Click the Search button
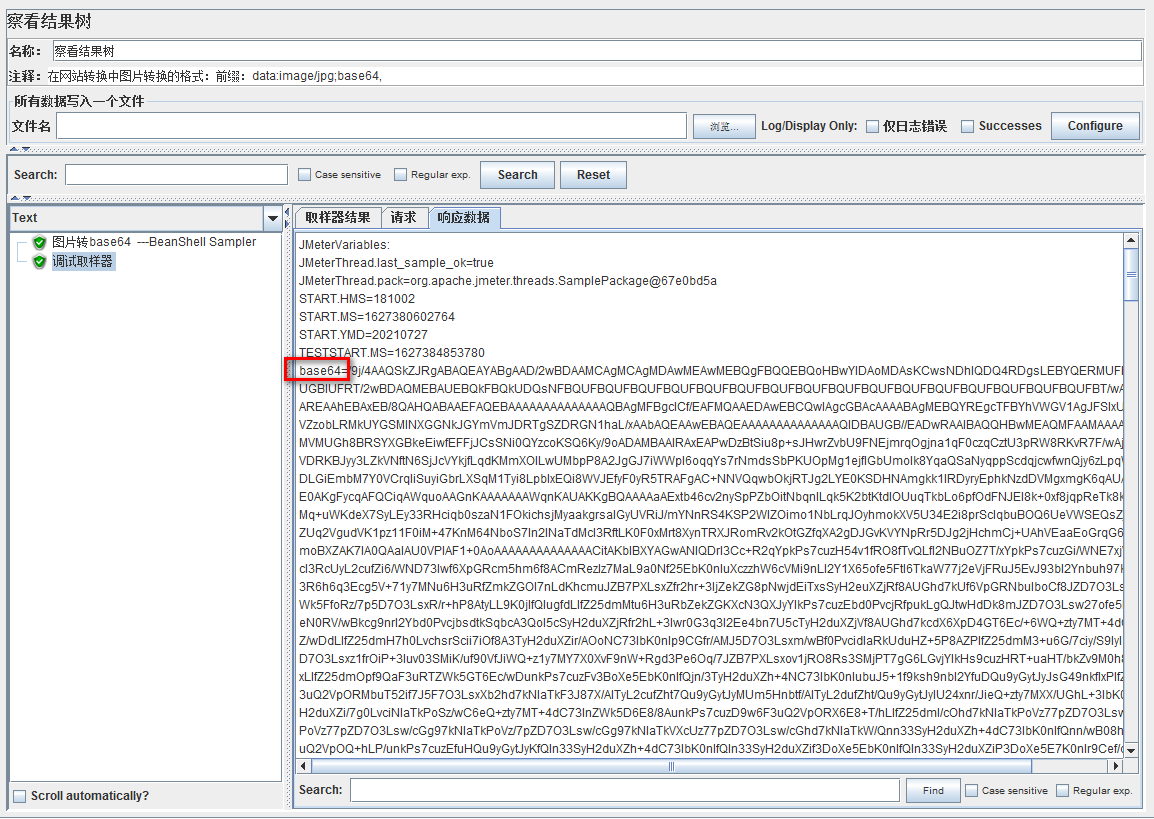Viewport: 1154px width, 819px height. (x=517, y=175)
